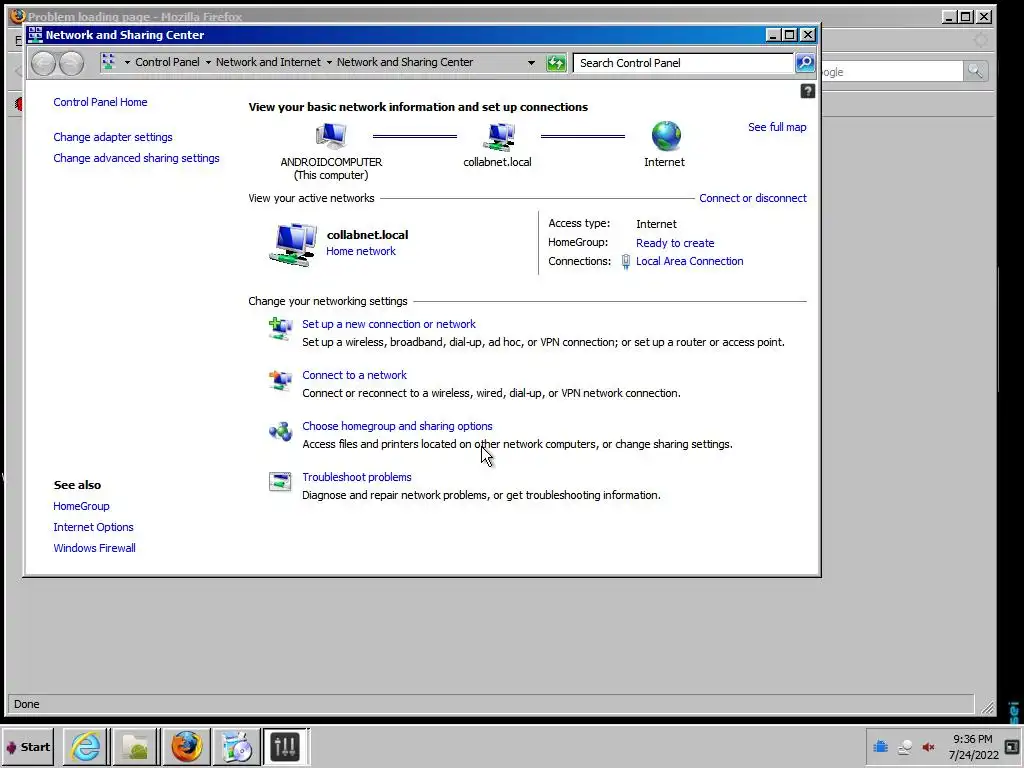
Task: Open the address bar history dropdown arrow
Action: click(x=531, y=63)
